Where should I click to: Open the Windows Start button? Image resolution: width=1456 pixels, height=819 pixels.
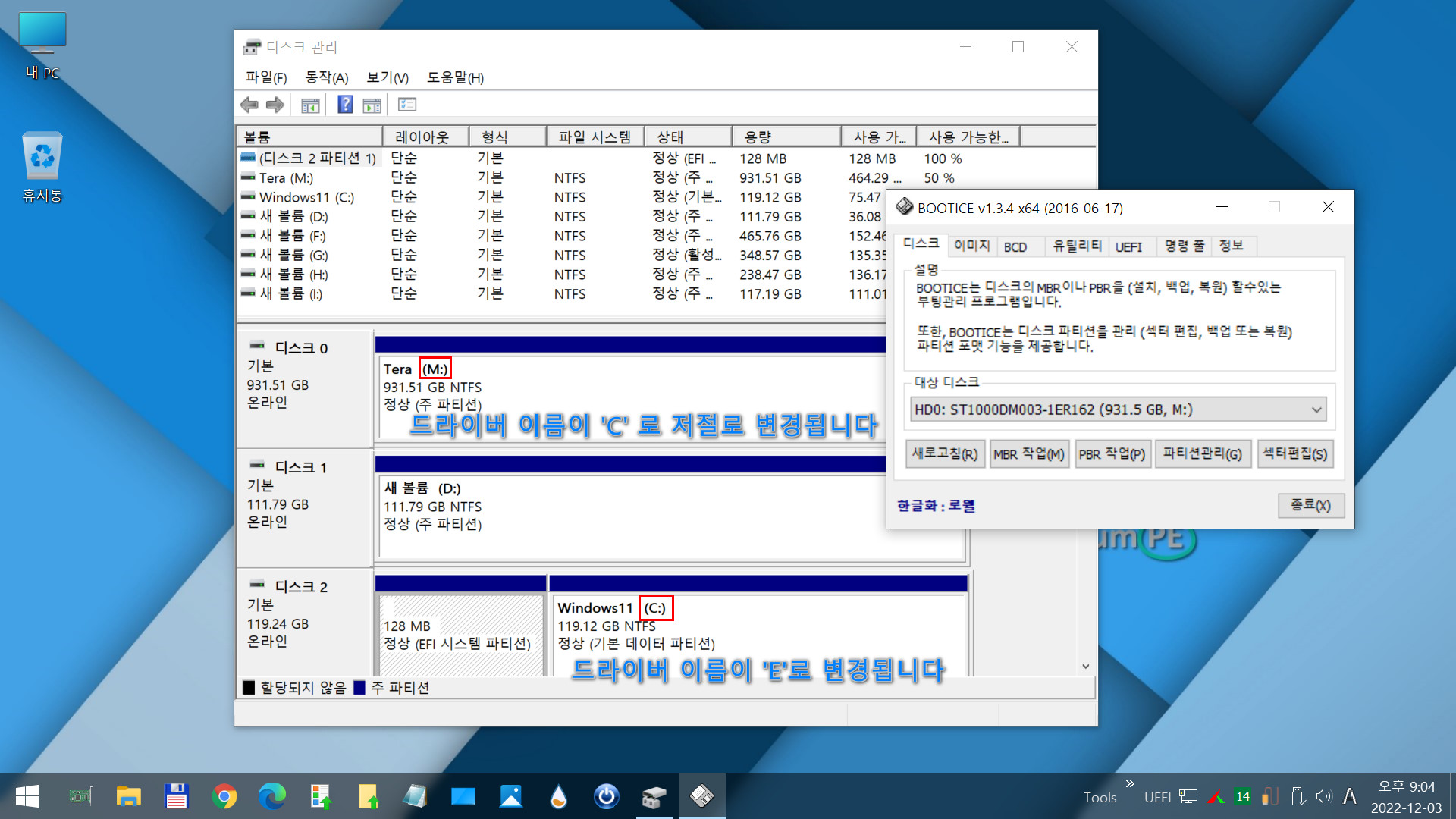[27, 796]
